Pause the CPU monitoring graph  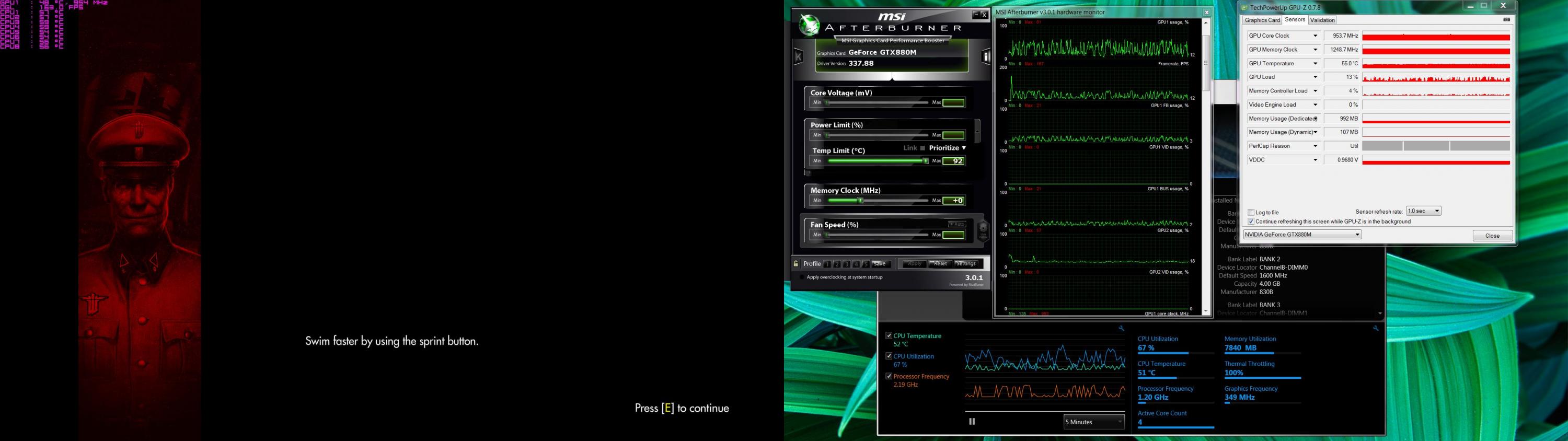(x=972, y=421)
